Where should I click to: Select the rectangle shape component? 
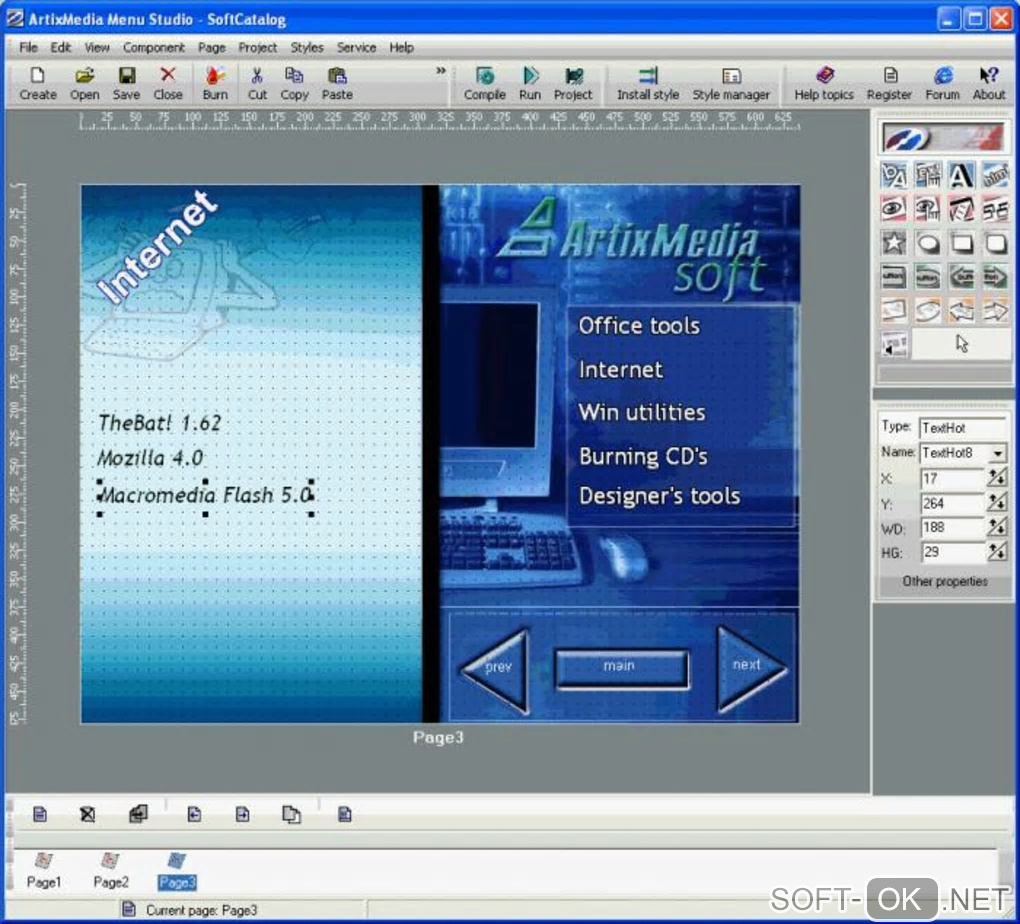pyautogui.click(x=961, y=243)
